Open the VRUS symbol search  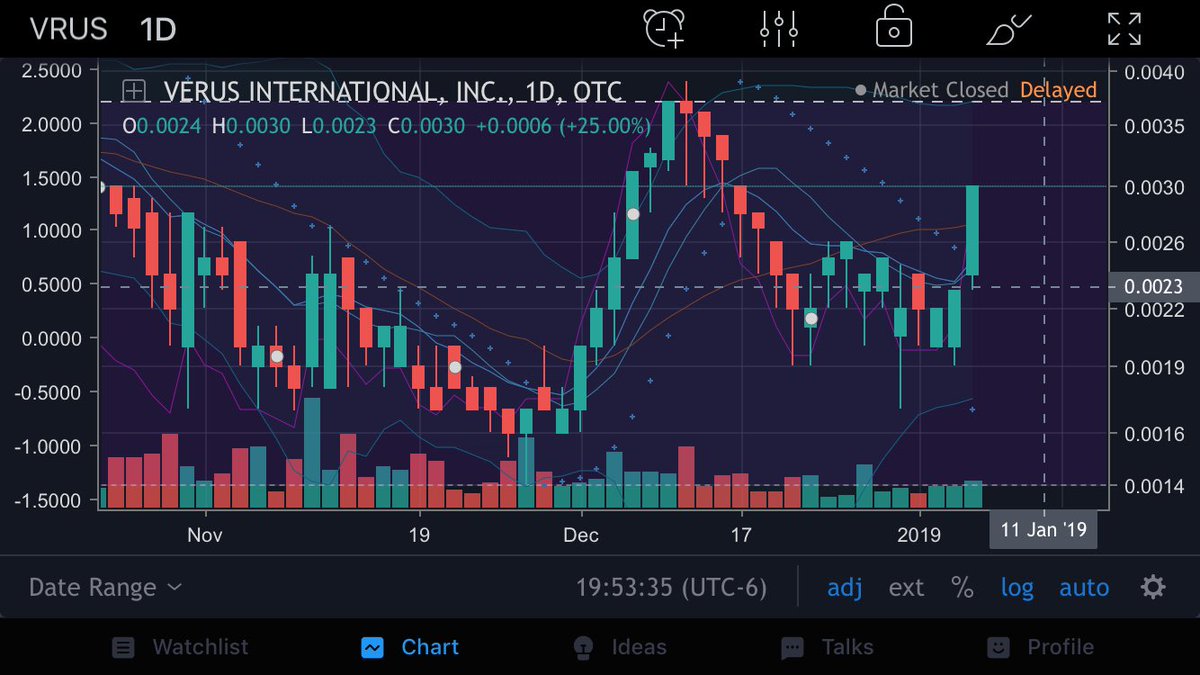(x=68, y=28)
